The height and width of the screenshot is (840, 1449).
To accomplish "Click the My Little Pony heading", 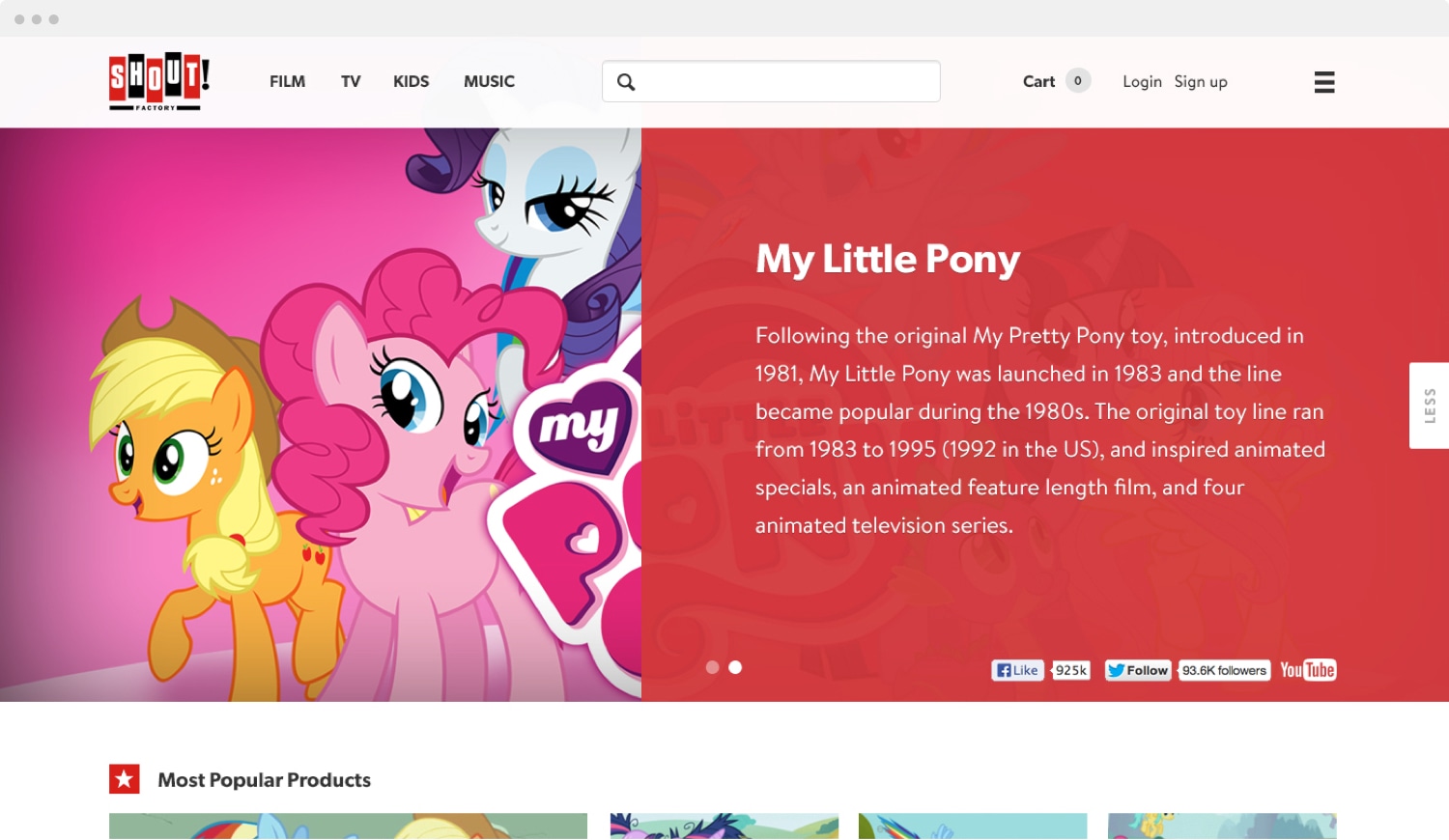I will click(x=888, y=260).
